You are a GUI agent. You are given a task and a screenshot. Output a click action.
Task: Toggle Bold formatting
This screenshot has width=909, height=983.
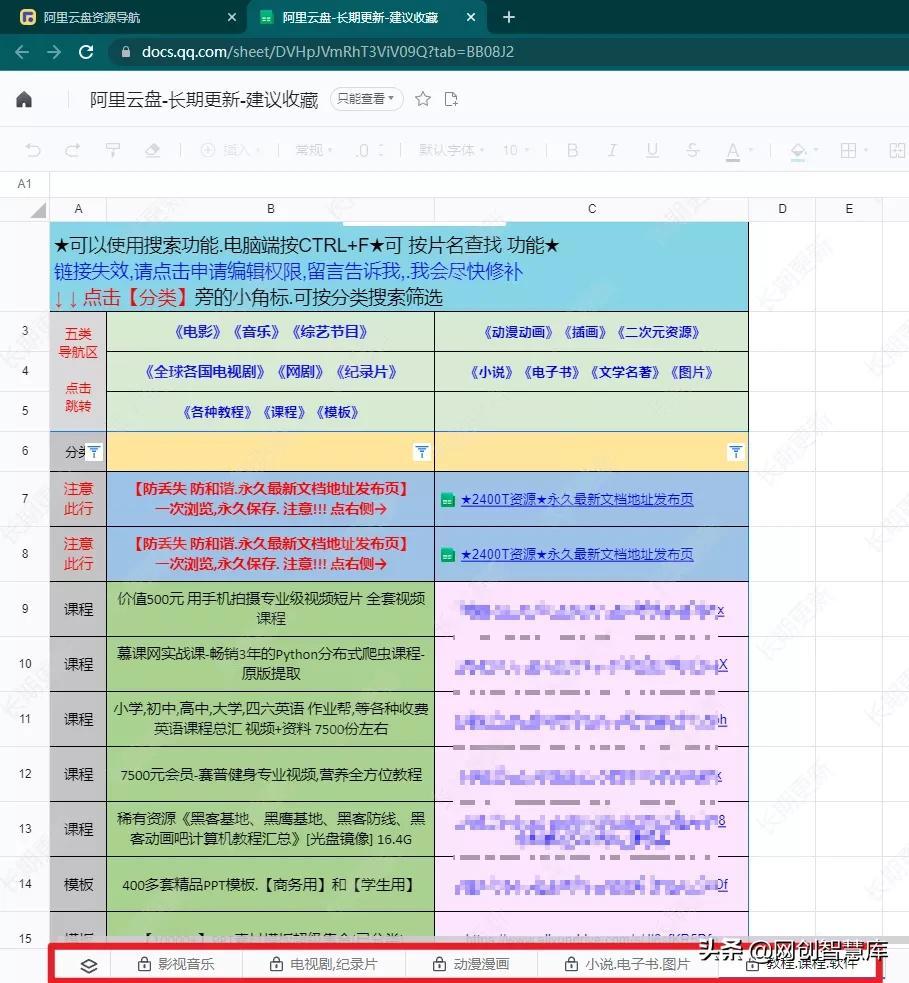572,150
